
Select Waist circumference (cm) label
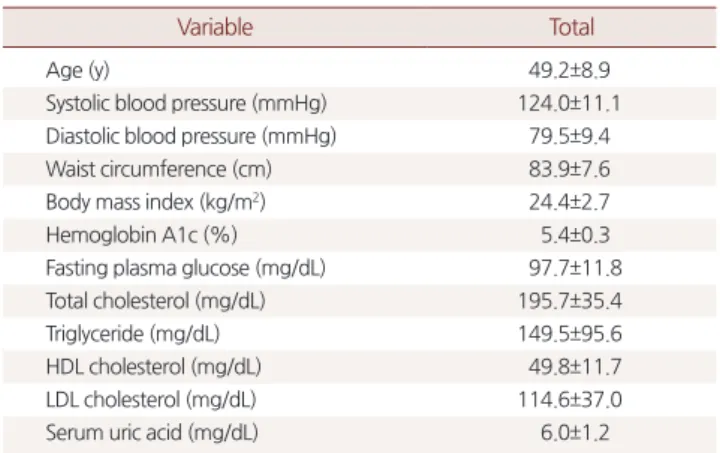point(159,169)
